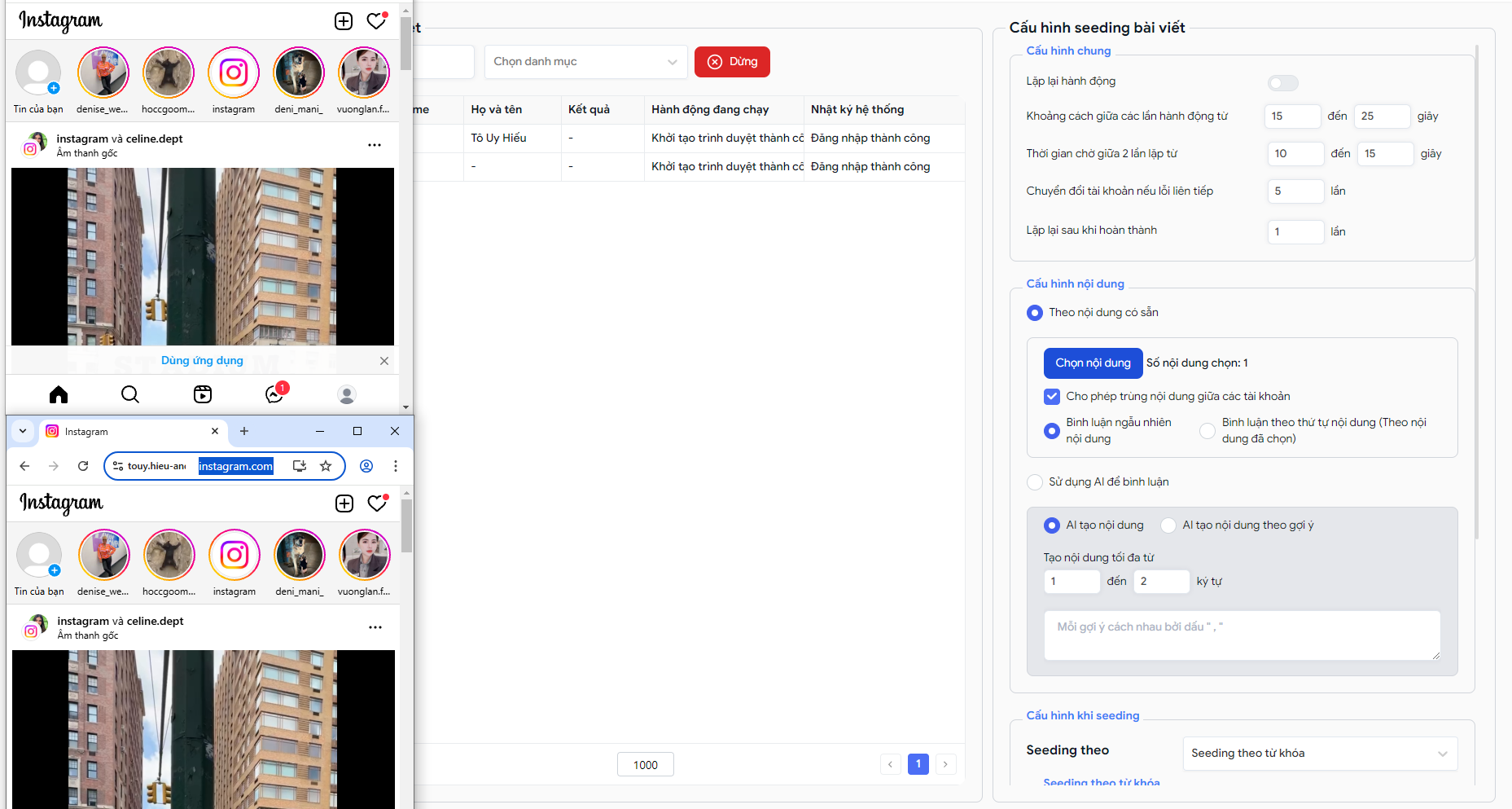Click create post plus icon in lower Chrome window
Viewport: 1512px width, 809px height.
pos(344,503)
